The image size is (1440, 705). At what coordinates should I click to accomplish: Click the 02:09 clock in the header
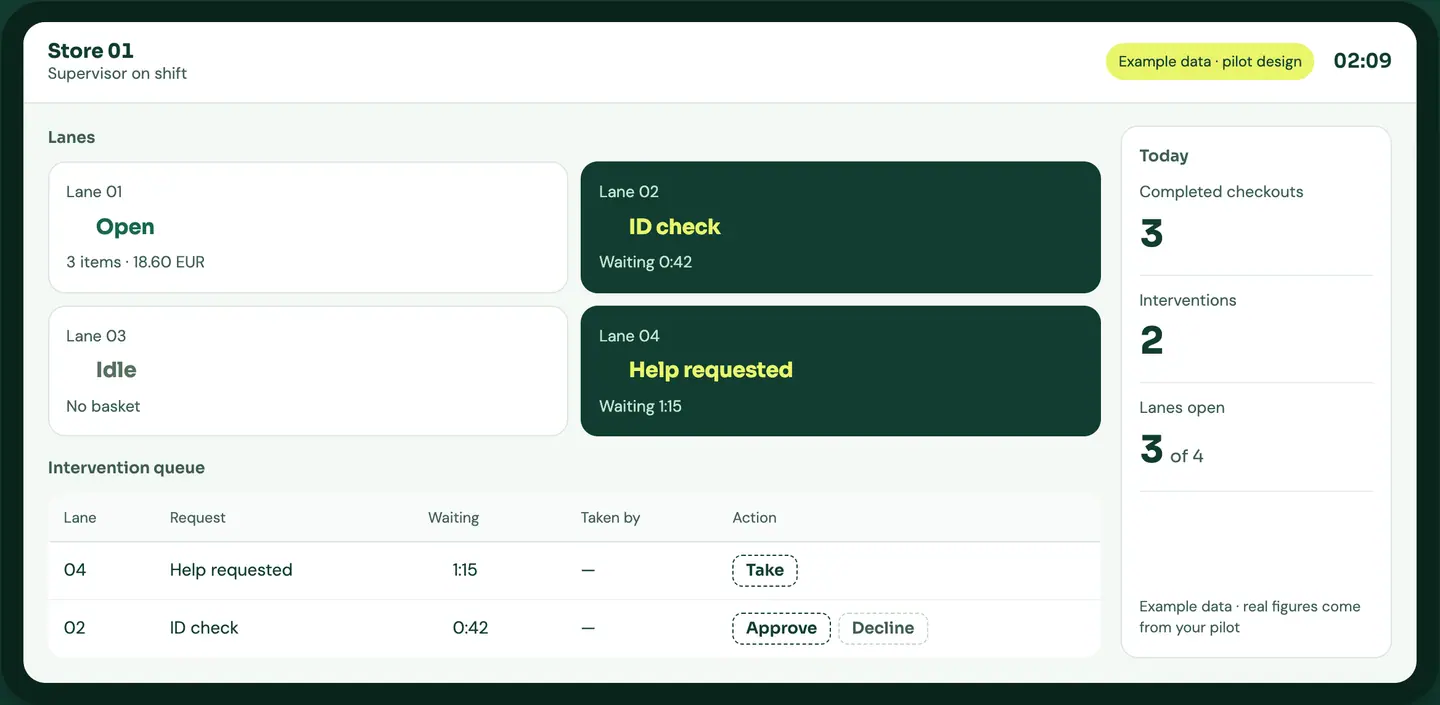pyautogui.click(x=1362, y=61)
